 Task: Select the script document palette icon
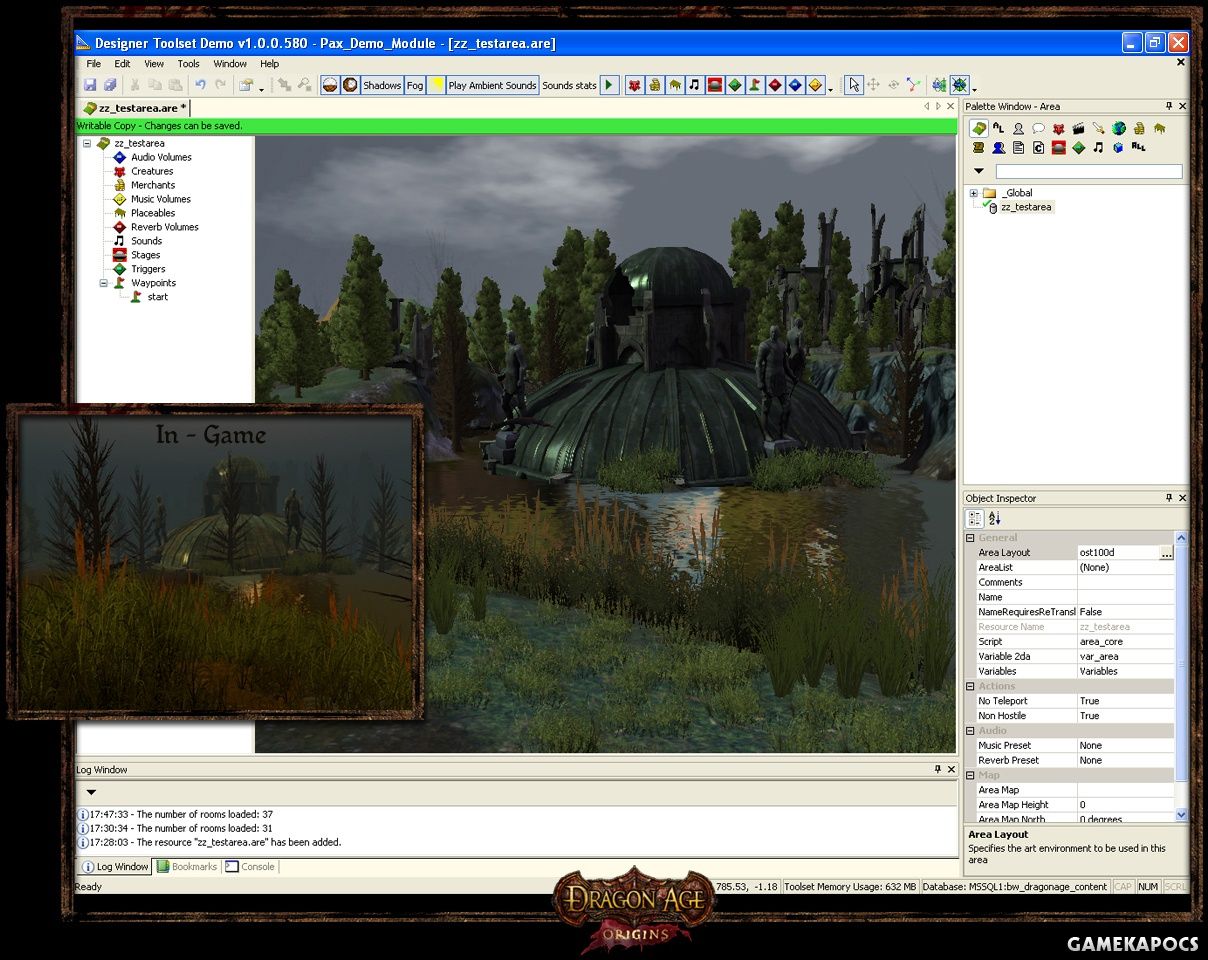[1018, 148]
